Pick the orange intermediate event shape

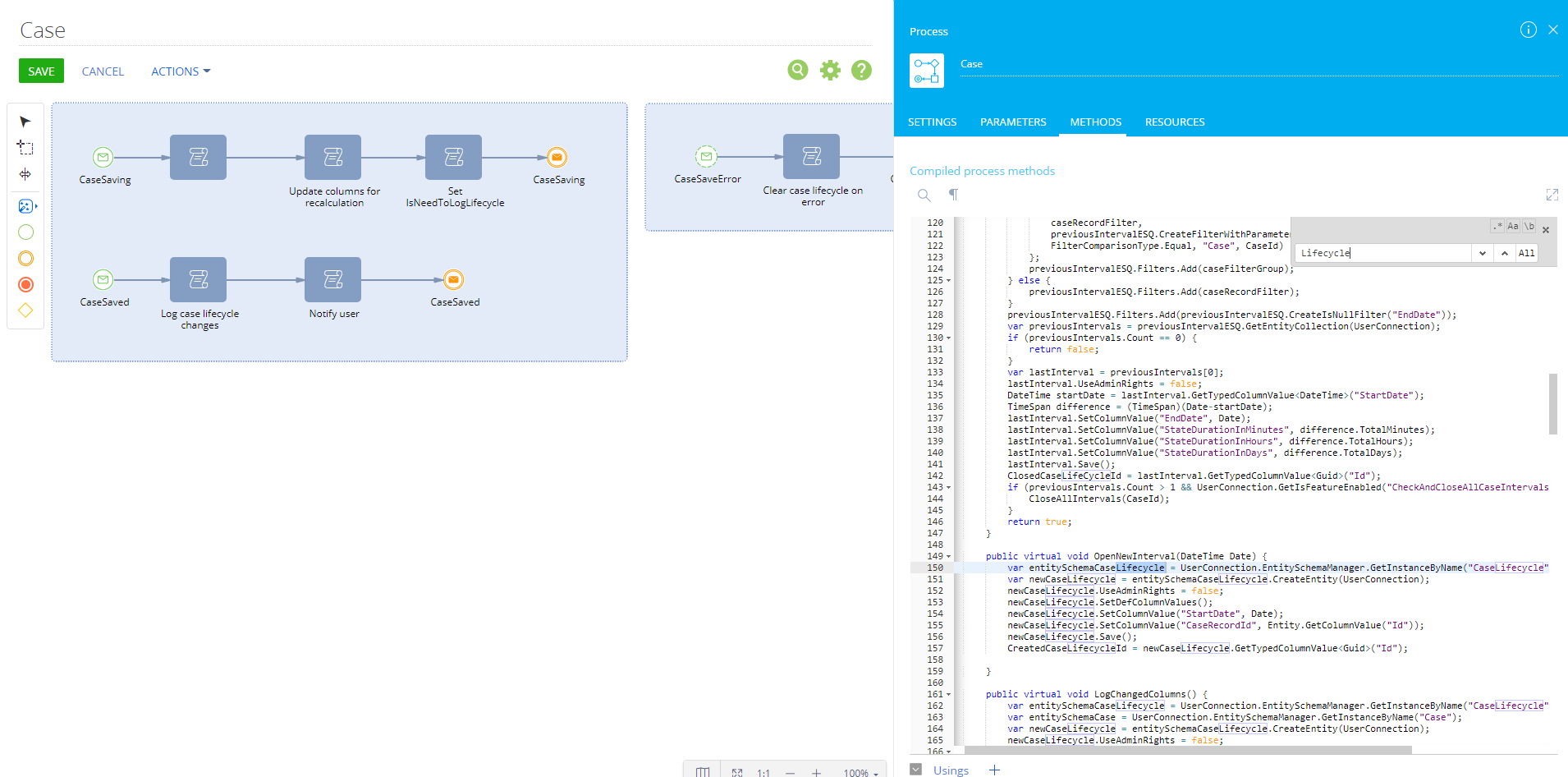click(x=26, y=259)
